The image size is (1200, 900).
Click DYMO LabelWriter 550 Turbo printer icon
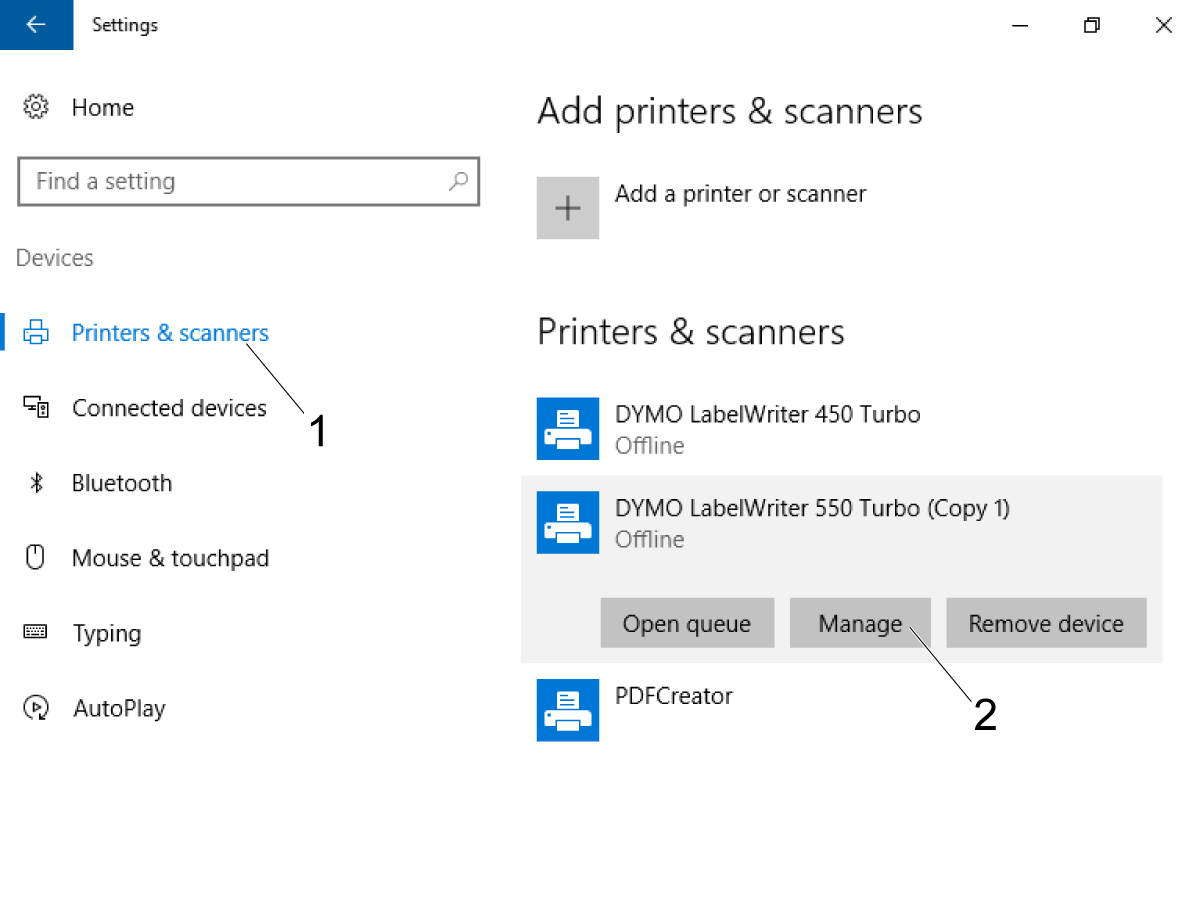coord(568,522)
